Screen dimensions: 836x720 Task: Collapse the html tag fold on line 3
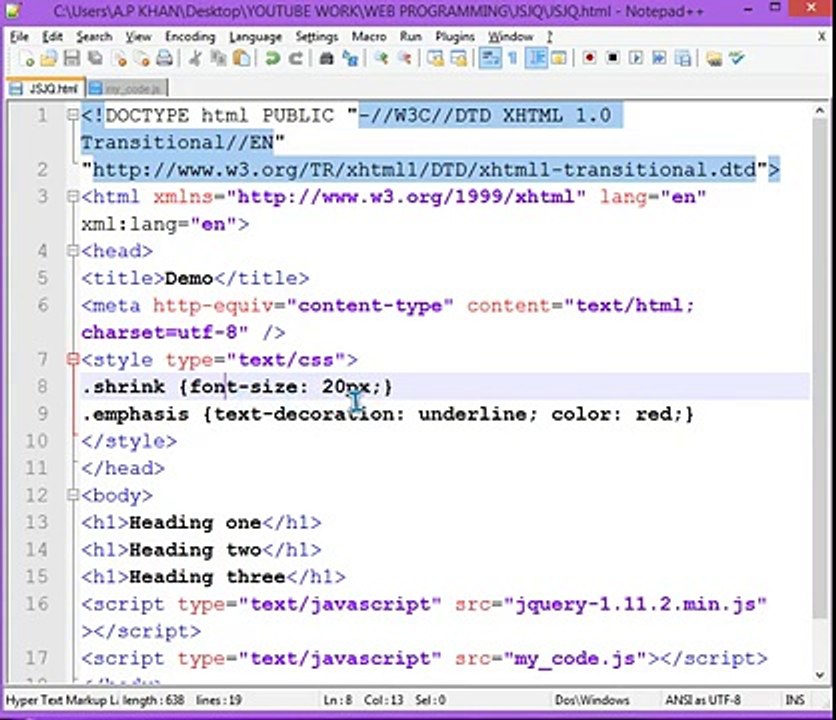73,196
